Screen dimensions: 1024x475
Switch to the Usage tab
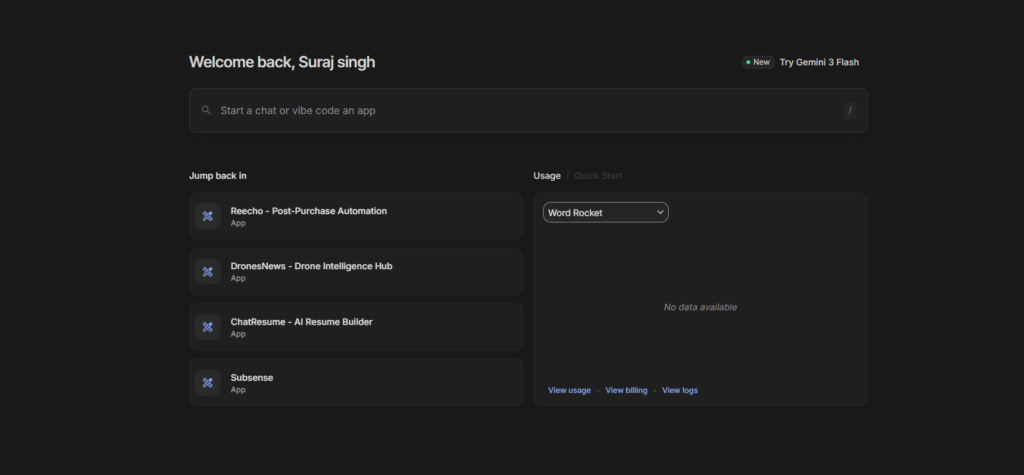[x=547, y=176]
